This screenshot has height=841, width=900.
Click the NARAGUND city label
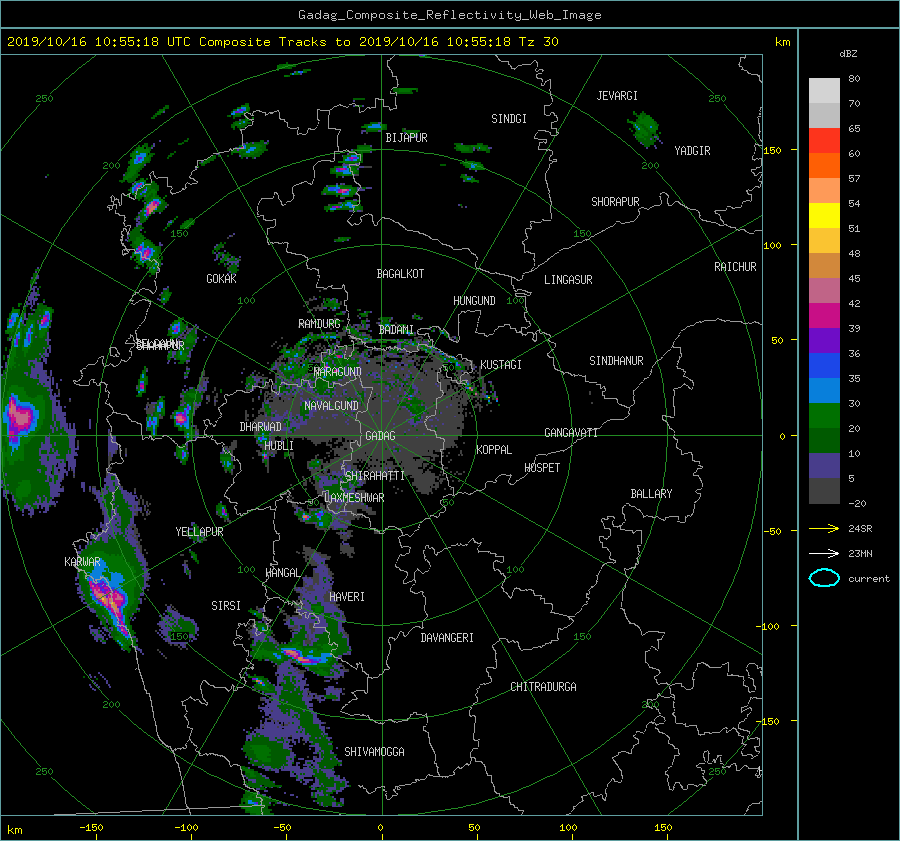click(x=338, y=372)
